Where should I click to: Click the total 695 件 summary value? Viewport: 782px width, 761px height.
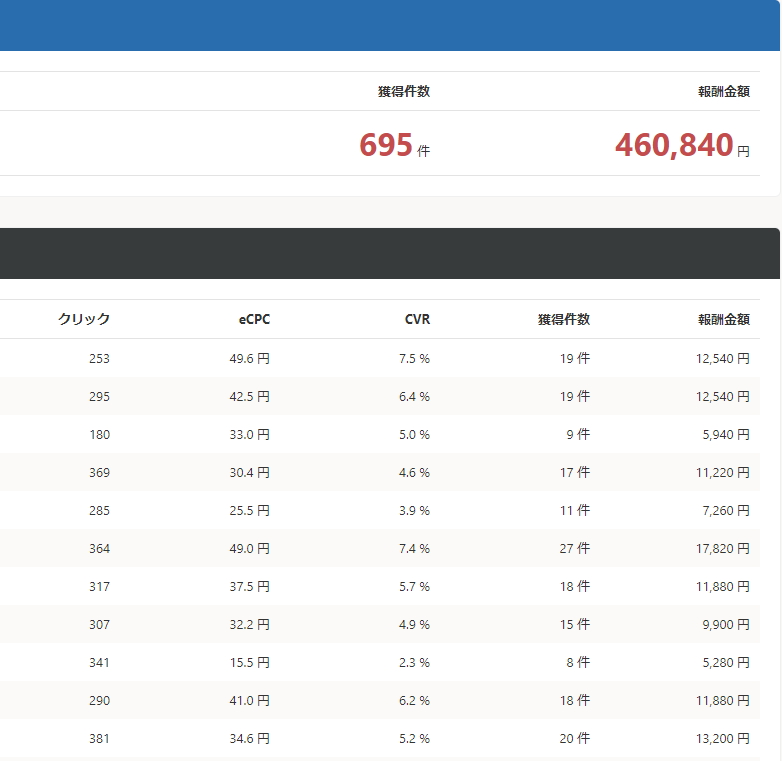pyautogui.click(x=394, y=146)
